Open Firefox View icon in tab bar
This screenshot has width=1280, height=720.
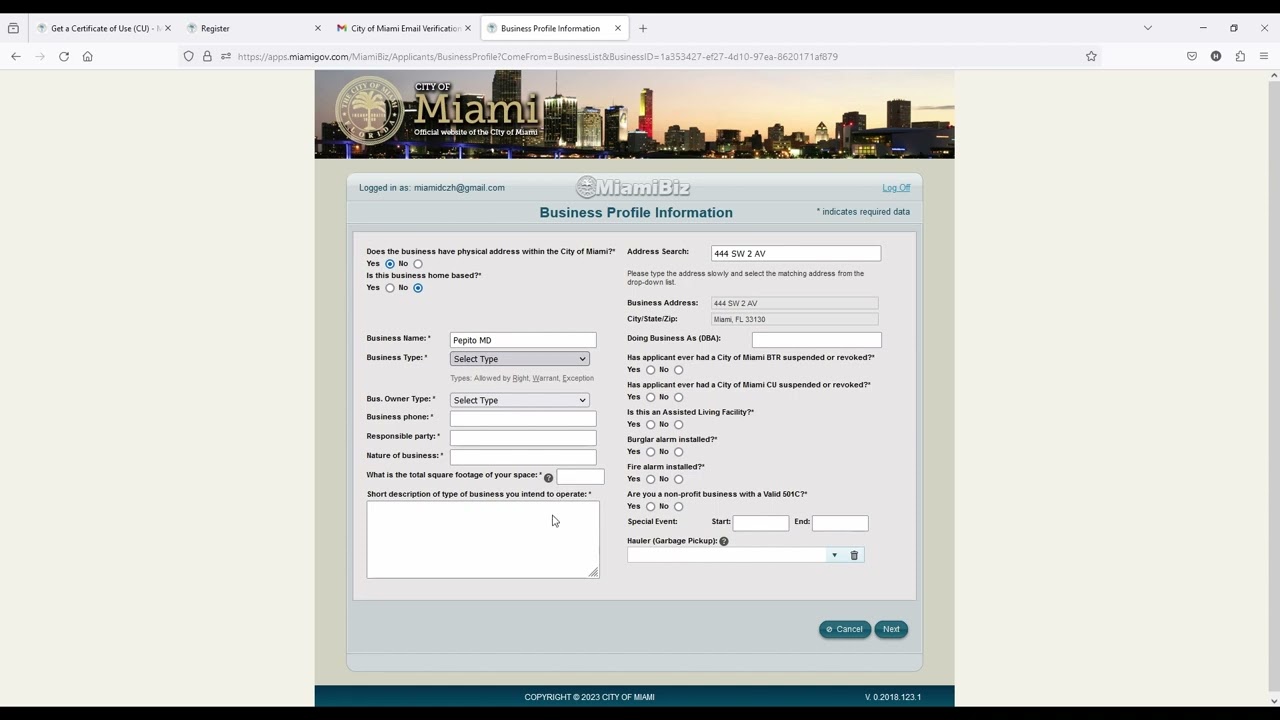coord(13,28)
